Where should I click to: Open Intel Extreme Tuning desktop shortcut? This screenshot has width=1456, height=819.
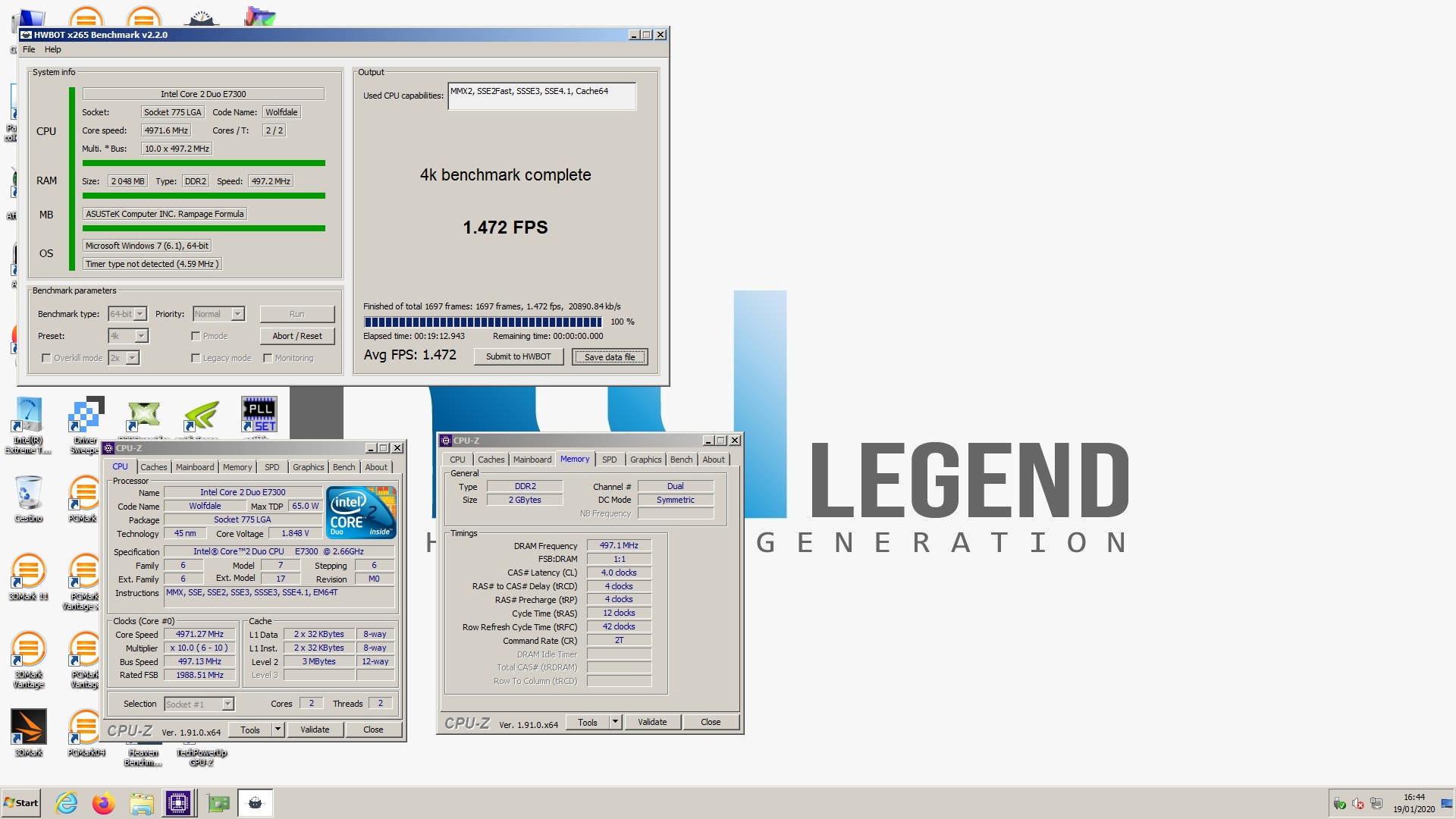tap(28, 425)
